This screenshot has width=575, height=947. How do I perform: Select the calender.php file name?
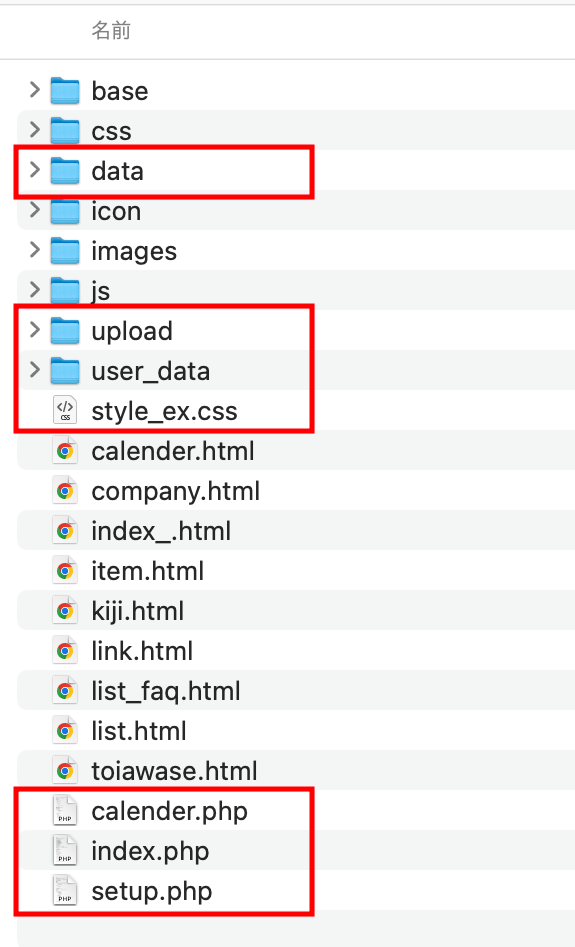(169, 811)
